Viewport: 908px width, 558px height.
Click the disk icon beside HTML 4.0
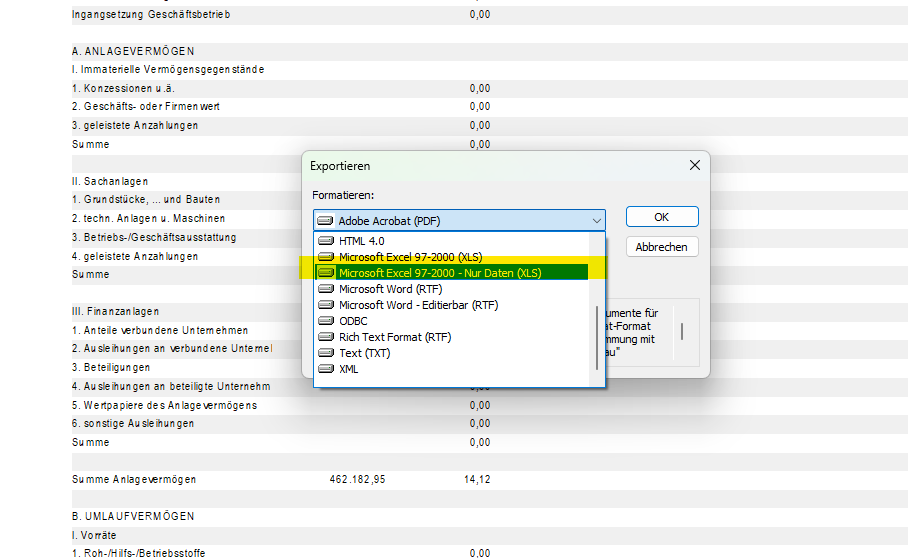coord(326,241)
